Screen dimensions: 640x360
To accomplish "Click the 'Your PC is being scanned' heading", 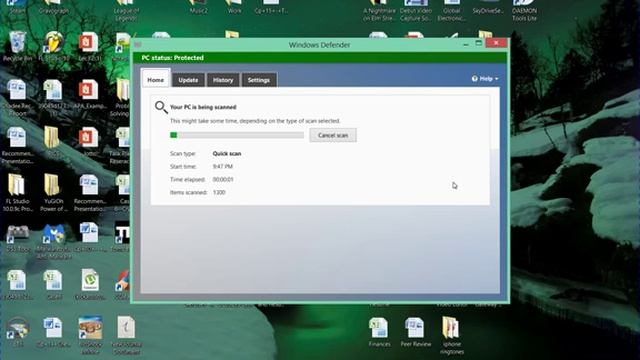I will [x=203, y=107].
